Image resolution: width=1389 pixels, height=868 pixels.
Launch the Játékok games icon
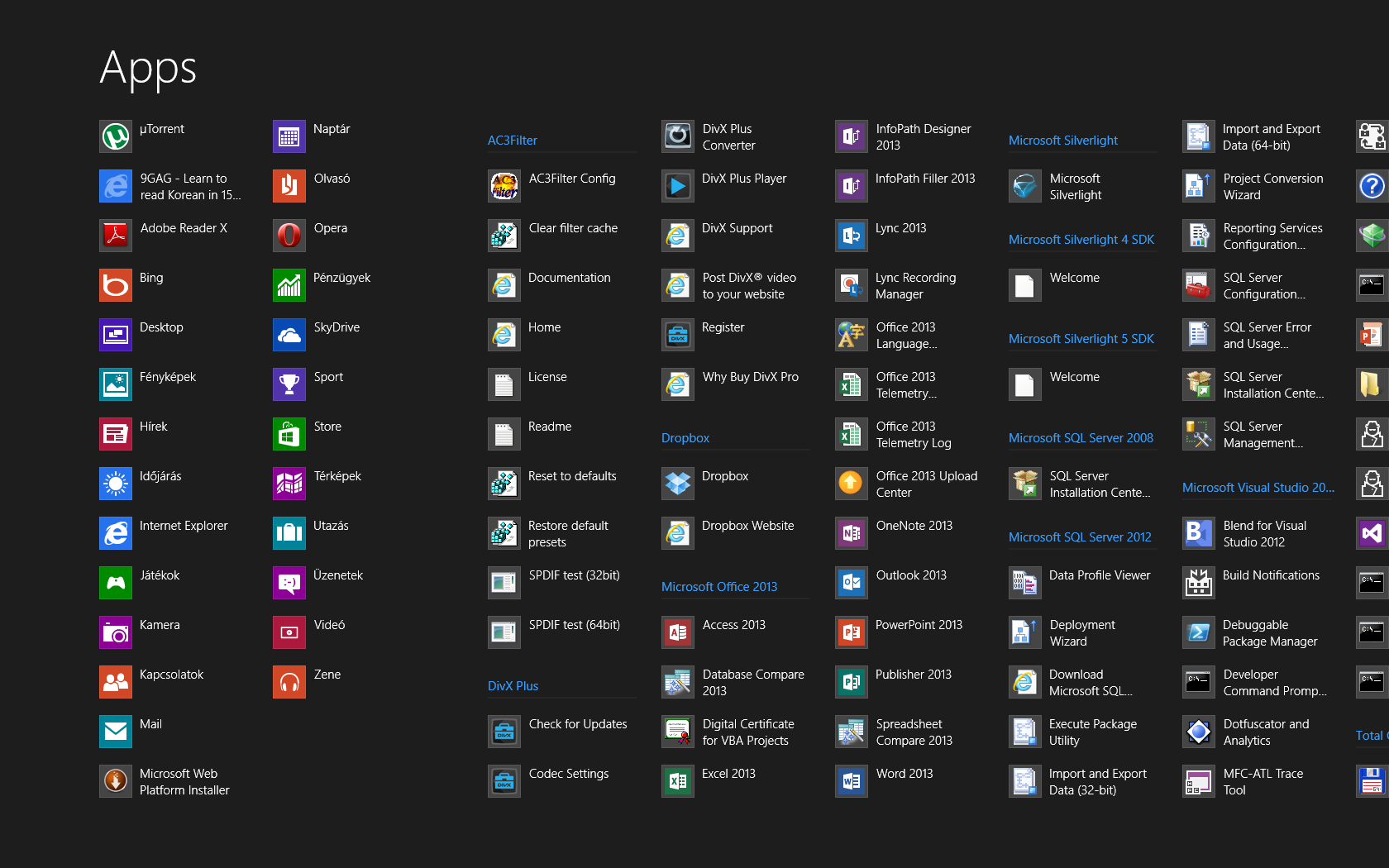click(116, 583)
